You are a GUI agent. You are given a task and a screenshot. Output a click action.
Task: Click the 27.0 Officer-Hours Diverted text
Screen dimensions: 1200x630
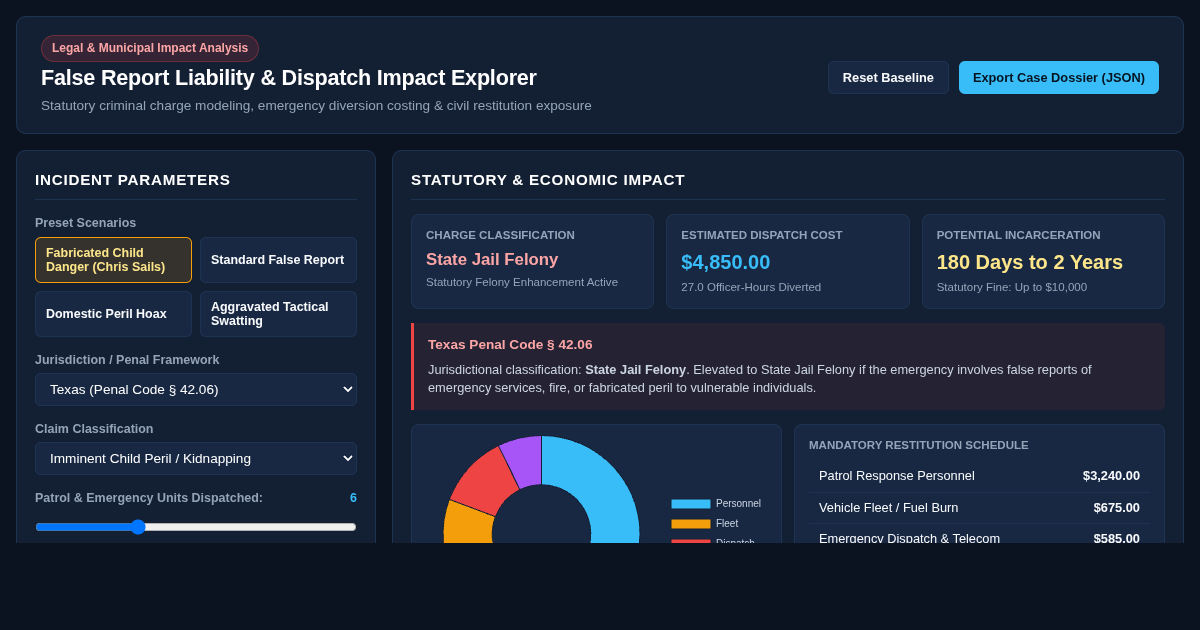click(751, 287)
